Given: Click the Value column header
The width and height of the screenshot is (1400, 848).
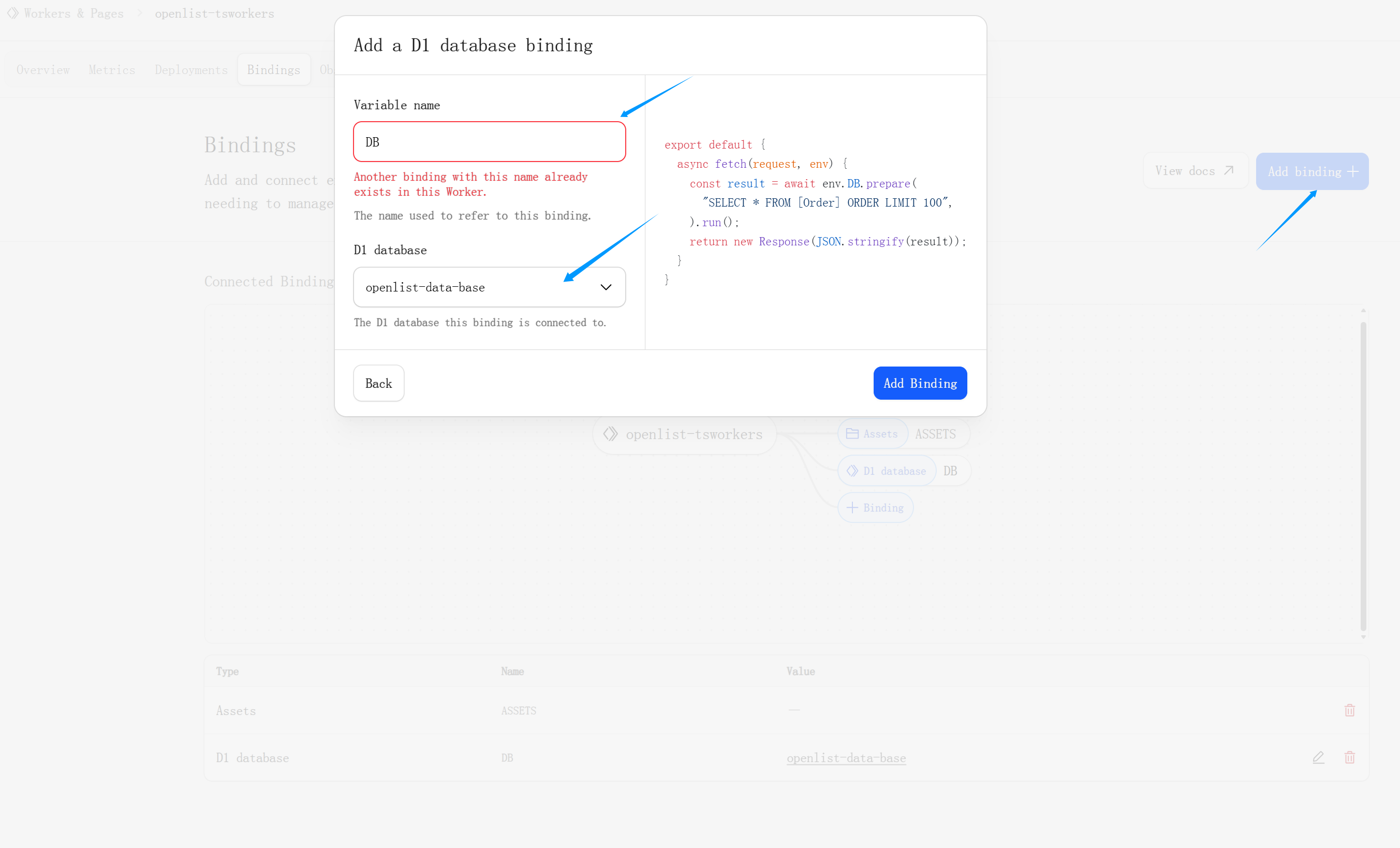Looking at the screenshot, I should [x=801, y=671].
